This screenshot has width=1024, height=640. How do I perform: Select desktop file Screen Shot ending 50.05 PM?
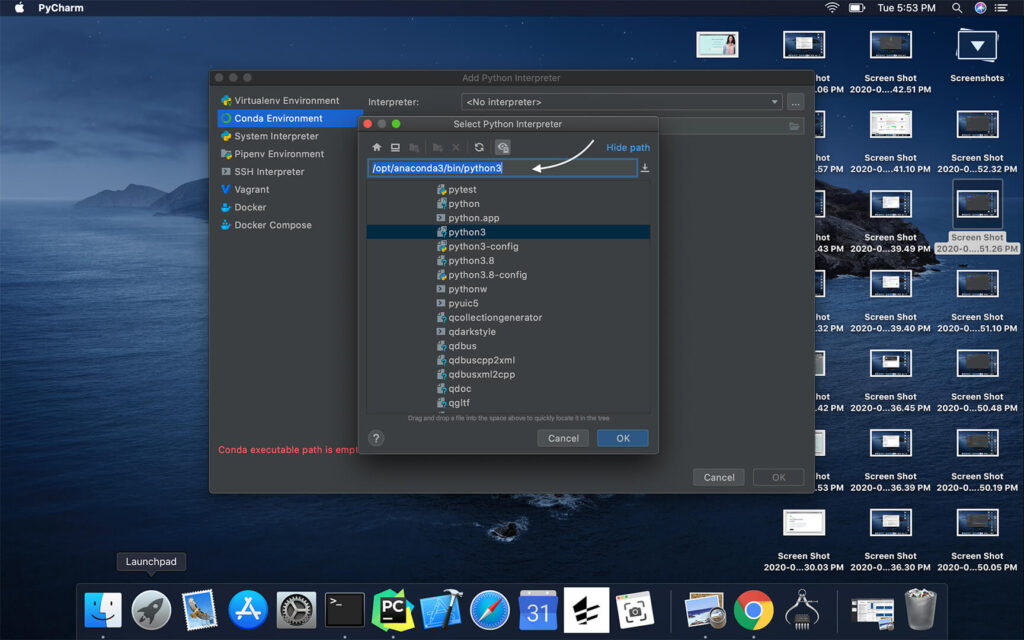977,539
